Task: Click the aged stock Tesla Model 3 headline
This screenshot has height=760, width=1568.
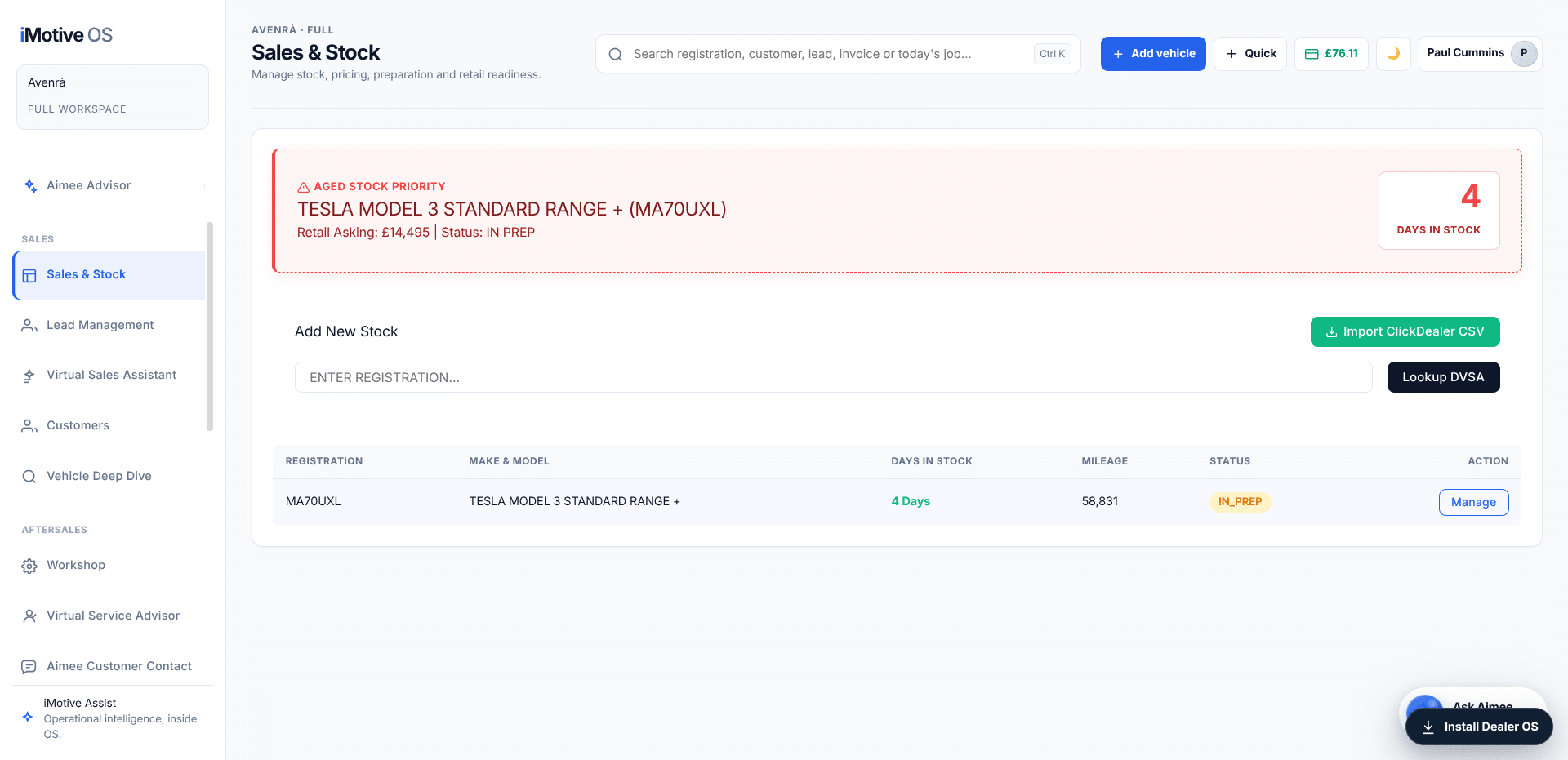Action: (x=512, y=209)
